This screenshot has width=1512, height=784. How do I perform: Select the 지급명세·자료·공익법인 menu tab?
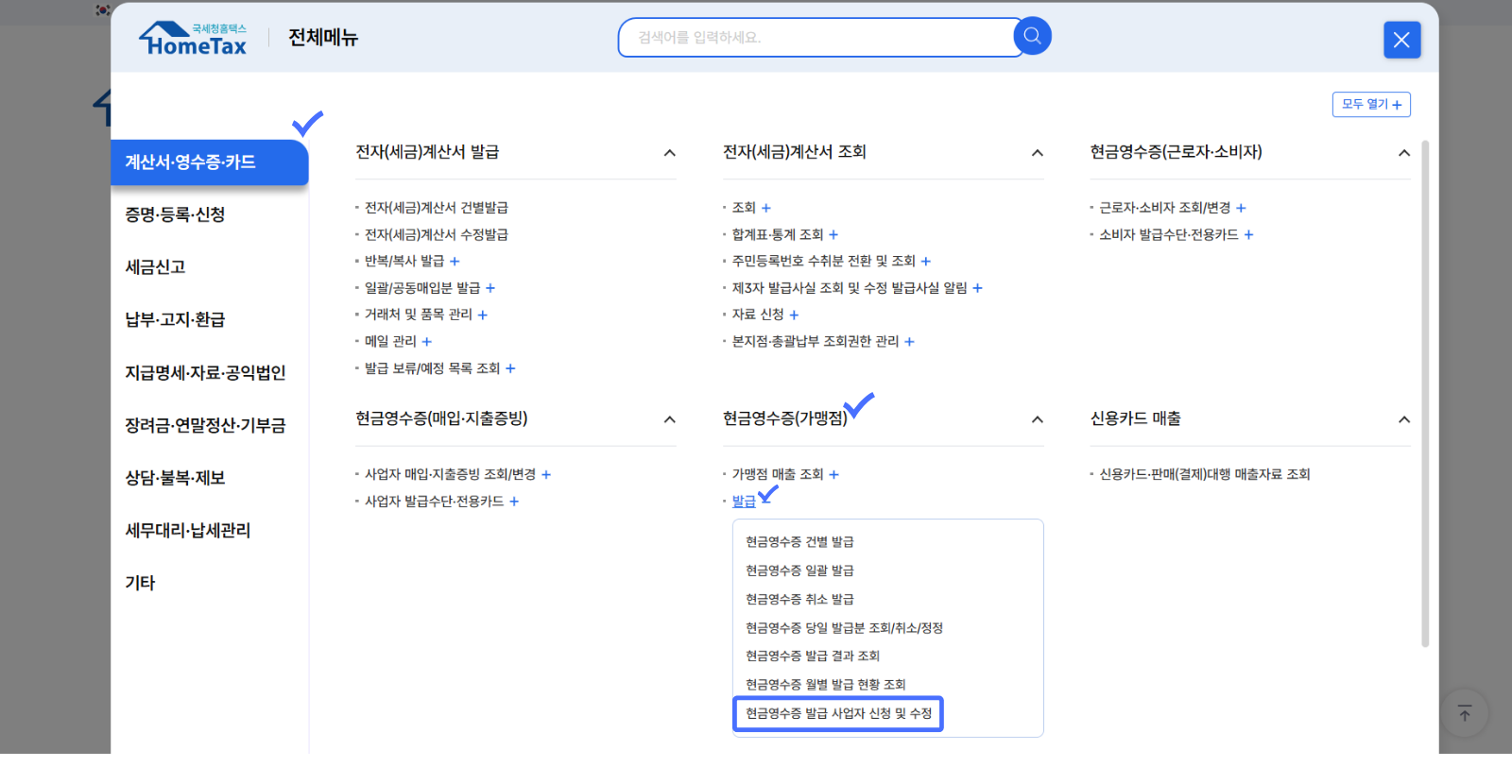coord(205,372)
